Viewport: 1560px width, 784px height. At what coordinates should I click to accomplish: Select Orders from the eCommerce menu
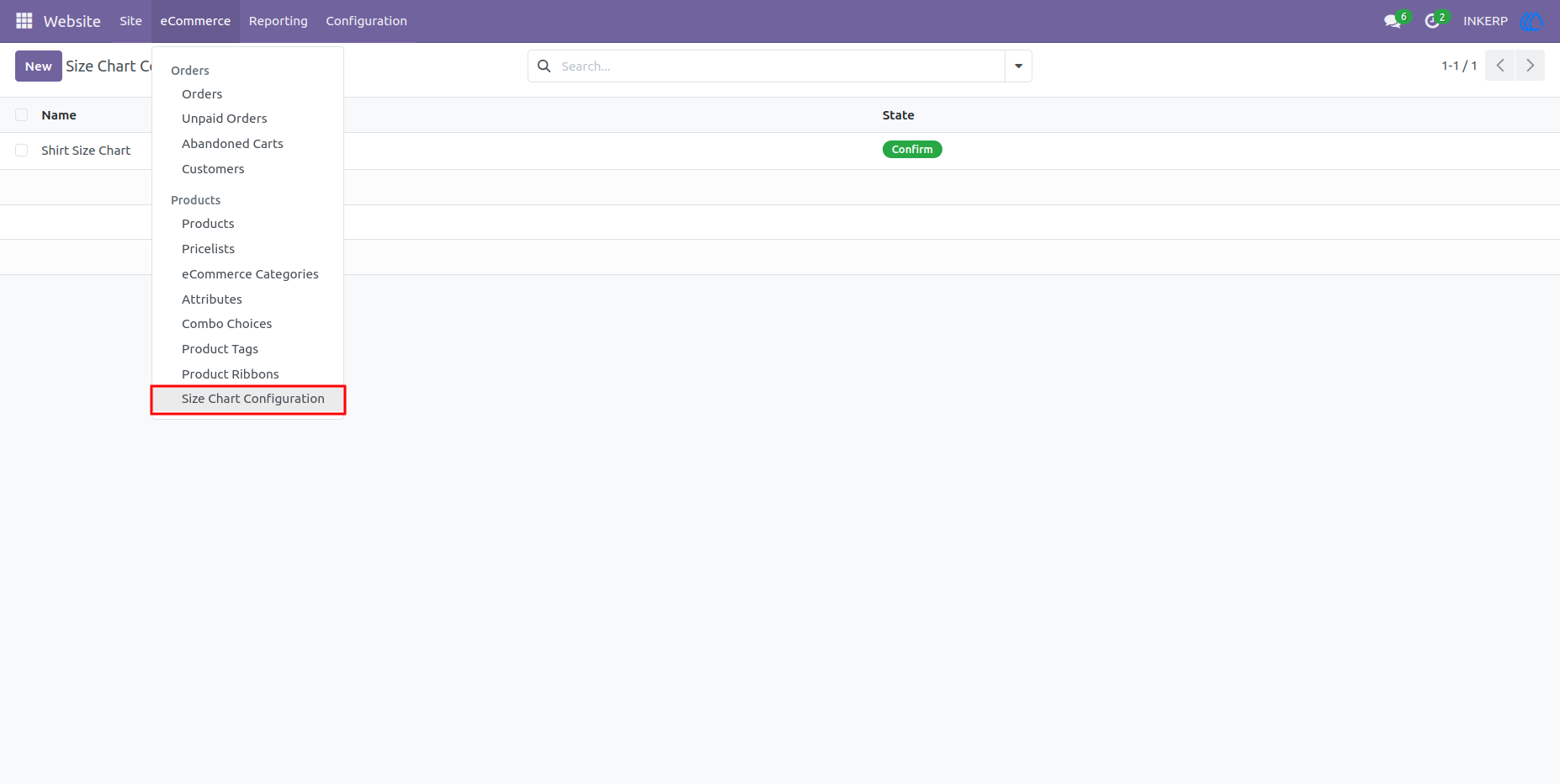pos(202,94)
